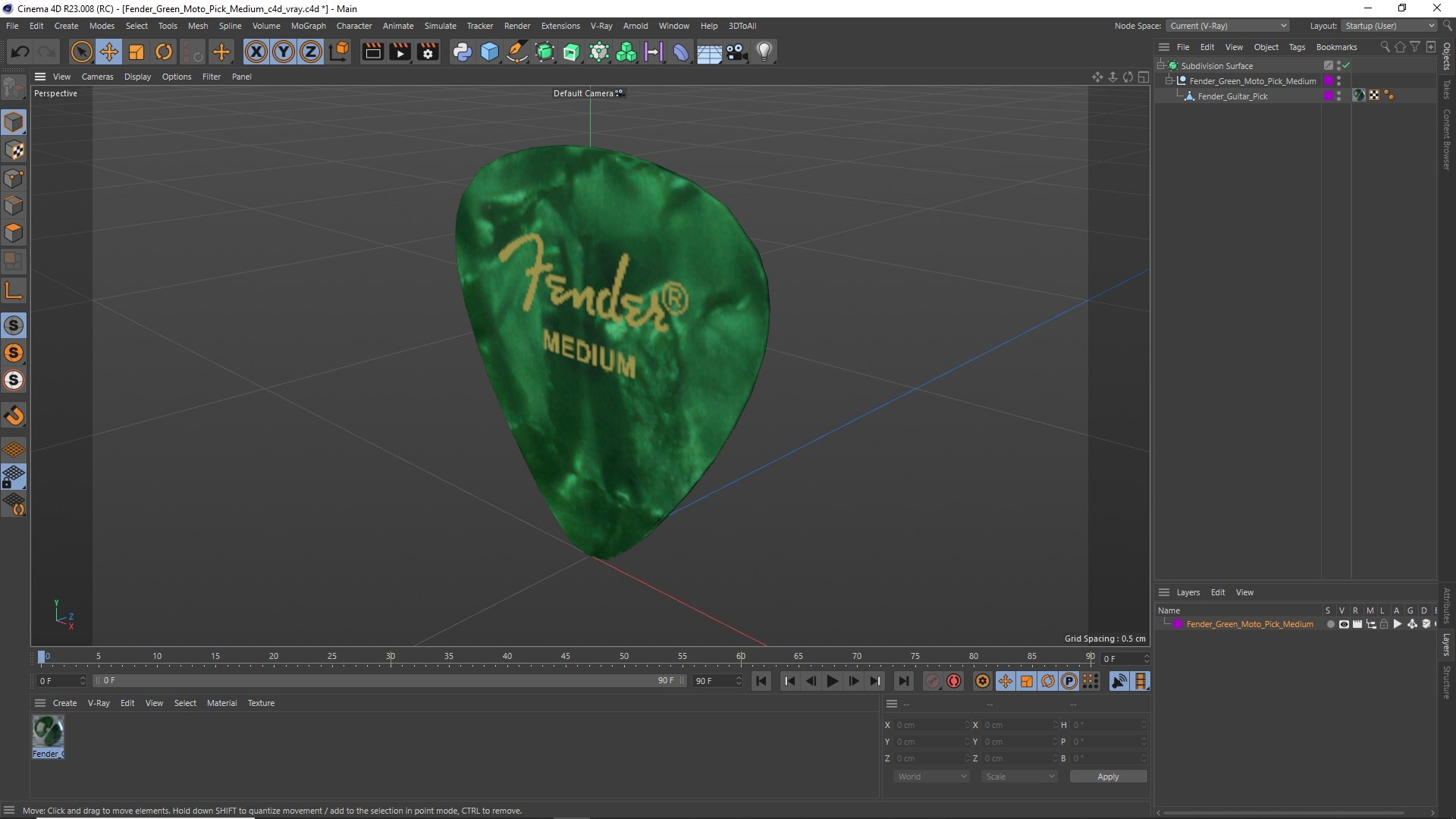Select the Scale tool

click(x=136, y=52)
